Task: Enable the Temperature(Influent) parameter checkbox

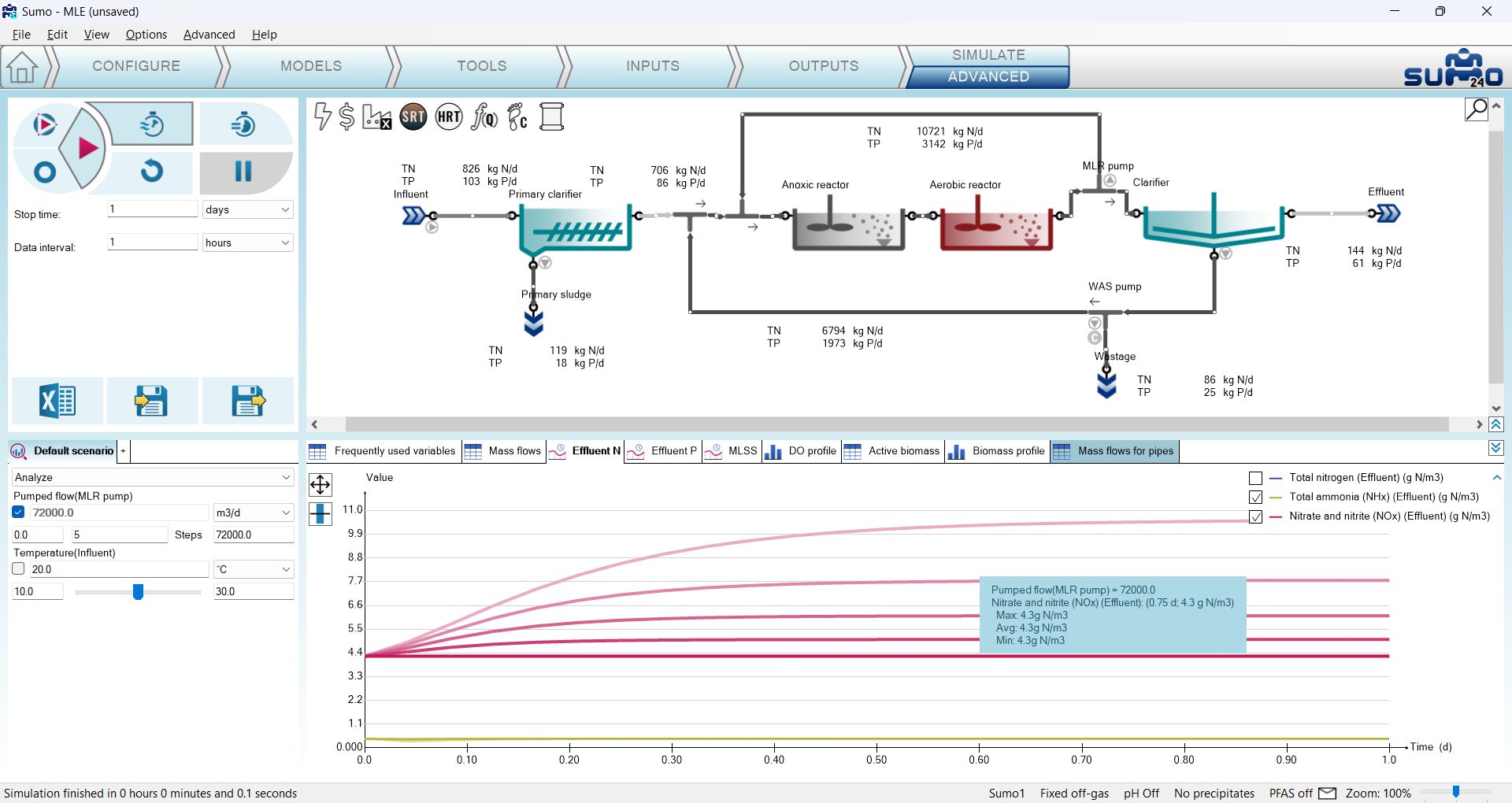Action: coord(19,569)
